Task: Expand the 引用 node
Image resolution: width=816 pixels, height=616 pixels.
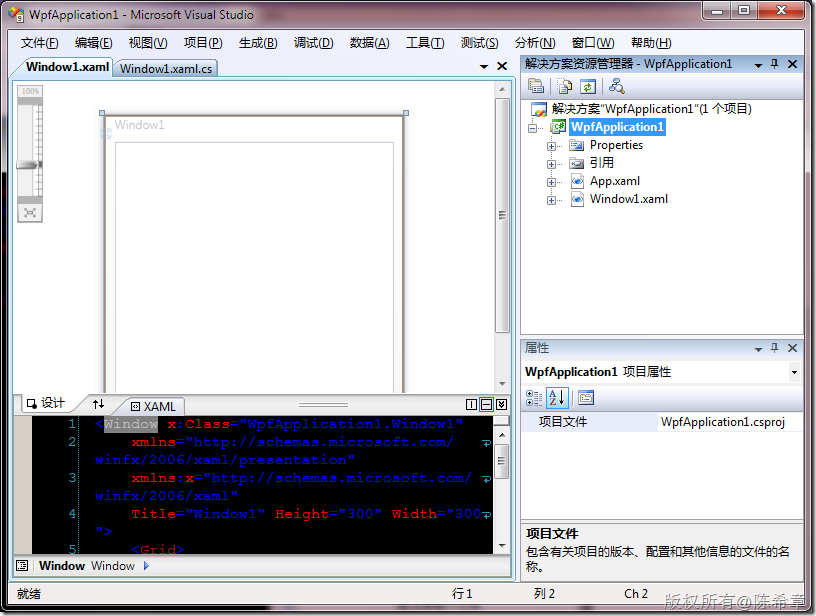Action: coord(551,164)
